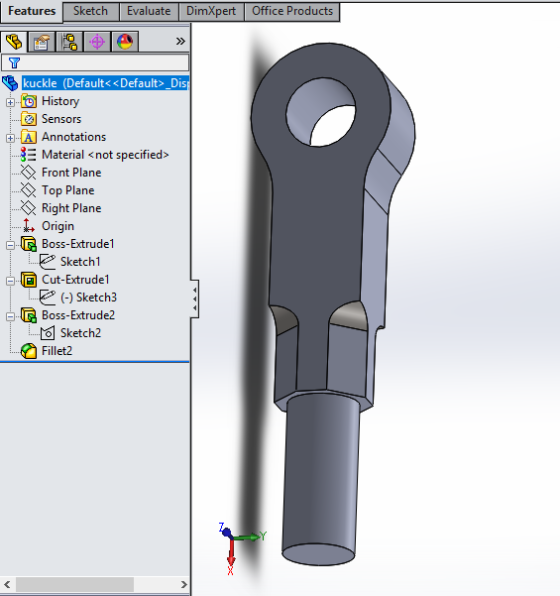This screenshot has width=560, height=596.
Task: Select the (-) Sketch3 label
Action: coord(89,298)
